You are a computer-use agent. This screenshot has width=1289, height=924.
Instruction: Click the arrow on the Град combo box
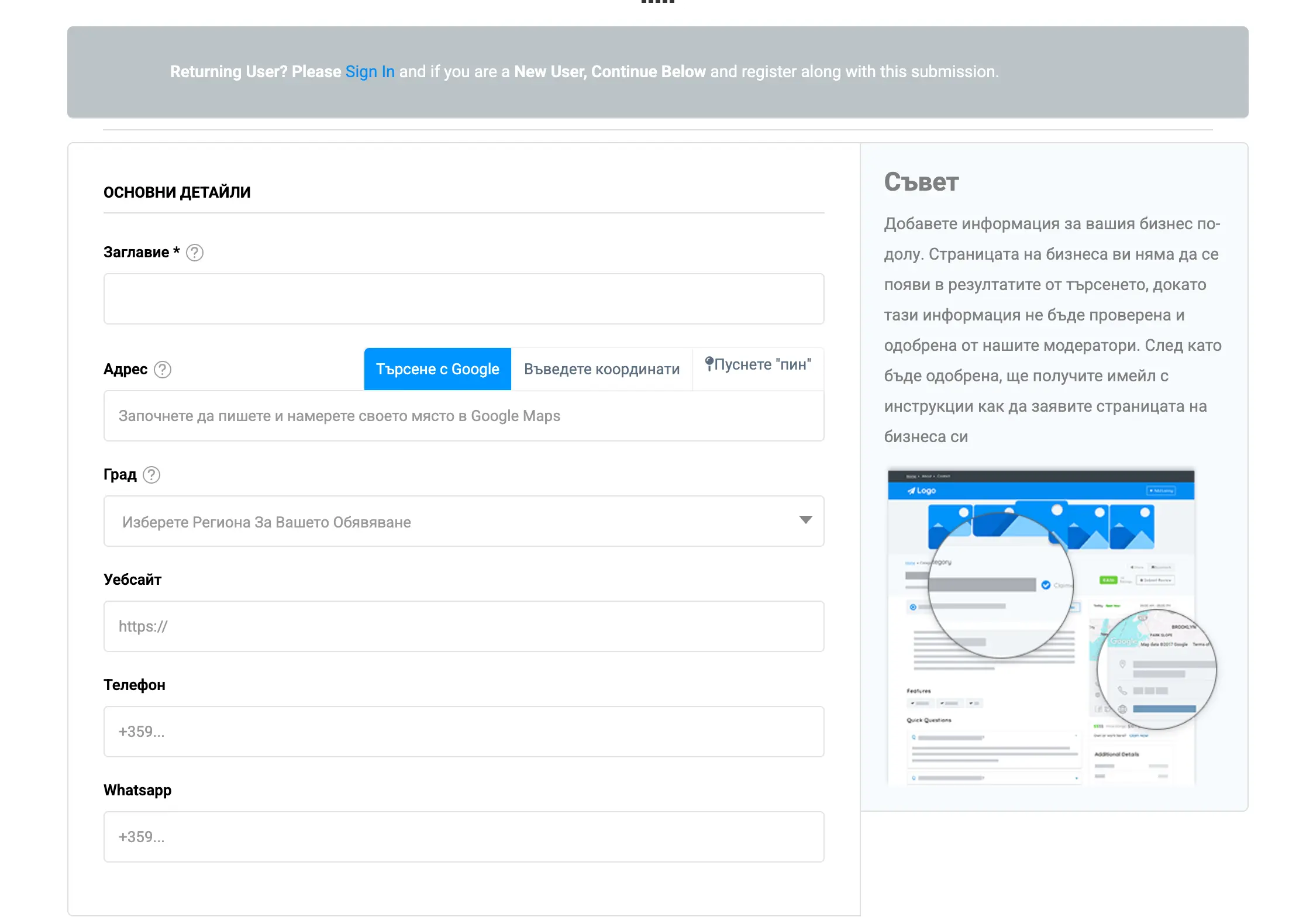pos(805,520)
